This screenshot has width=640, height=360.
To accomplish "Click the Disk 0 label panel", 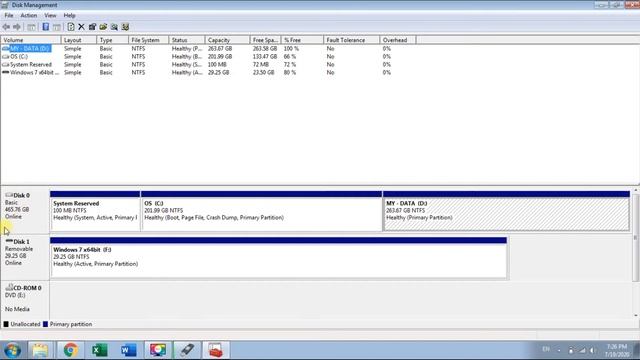I will (25, 210).
